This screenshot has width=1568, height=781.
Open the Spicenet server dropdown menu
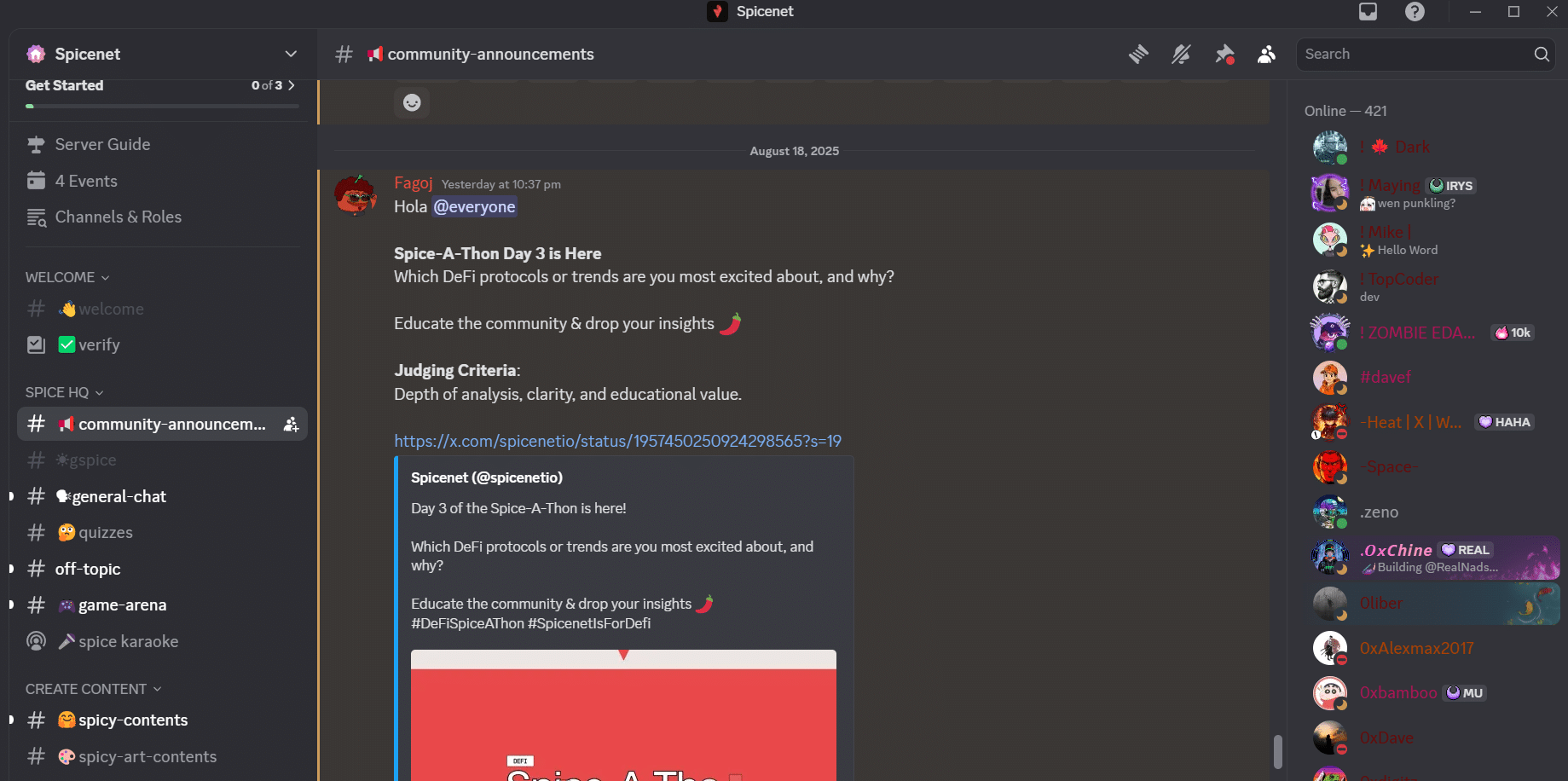[x=291, y=54]
